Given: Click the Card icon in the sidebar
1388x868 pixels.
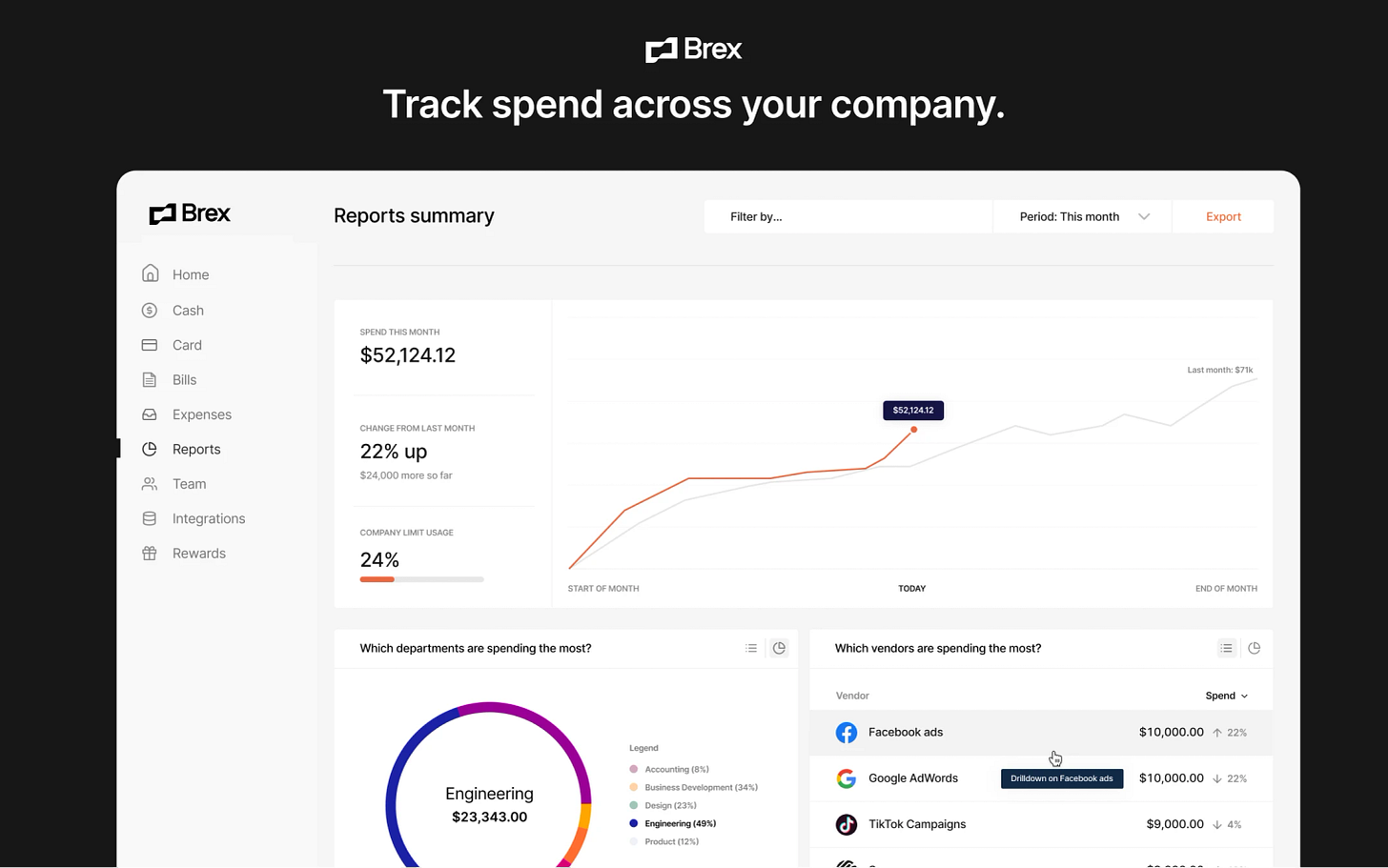Looking at the screenshot, I should tap(151, 345).
